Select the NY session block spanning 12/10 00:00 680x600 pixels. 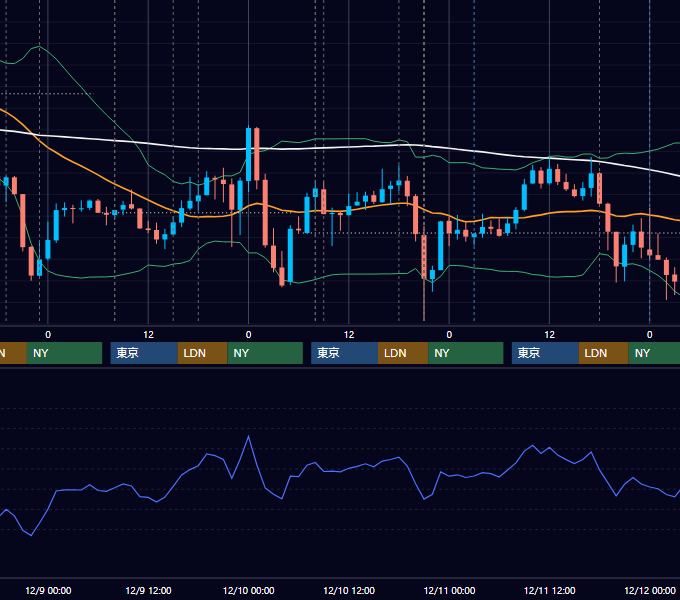tap(265, 353)
